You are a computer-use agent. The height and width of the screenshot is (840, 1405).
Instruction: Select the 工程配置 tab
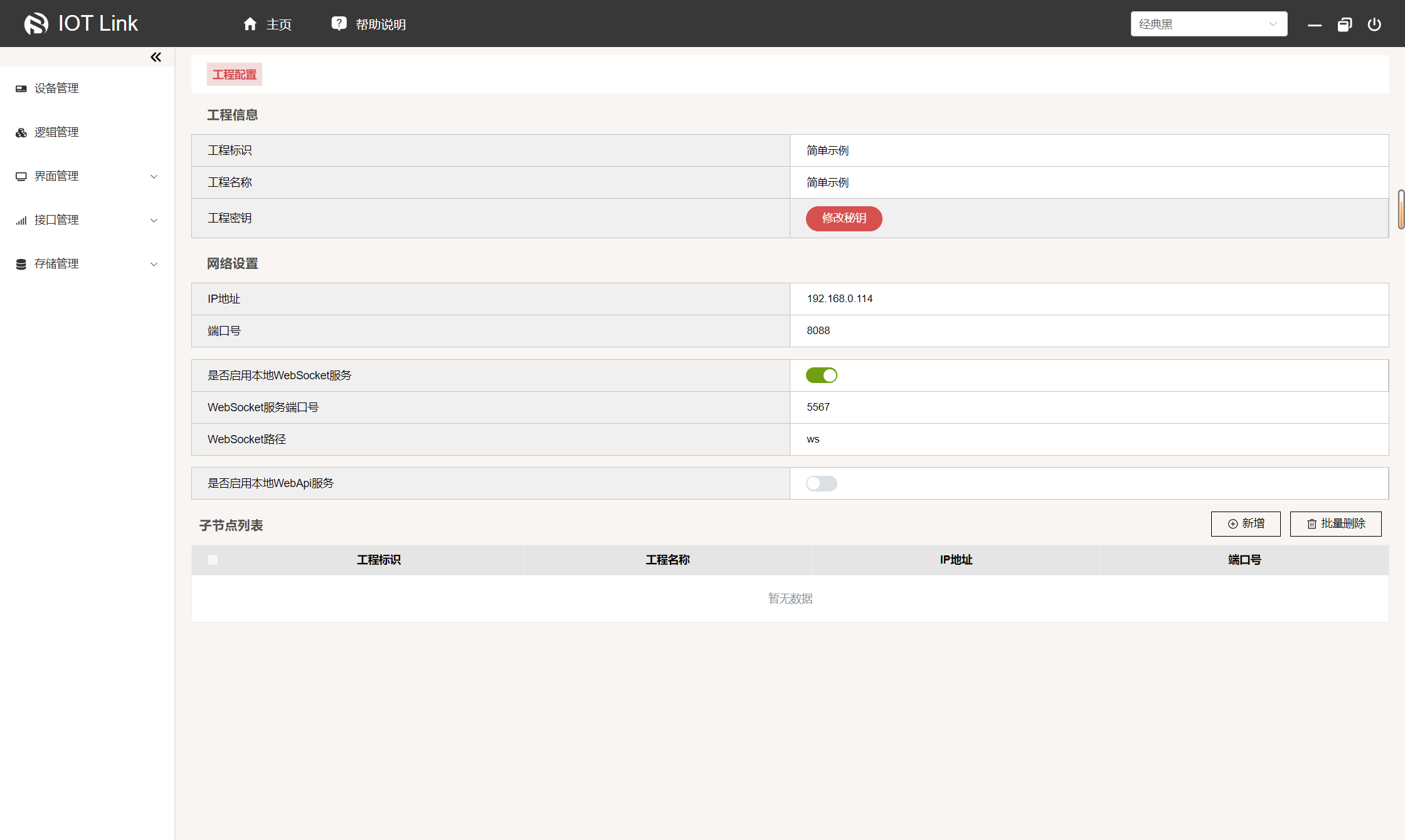(235, 75)
